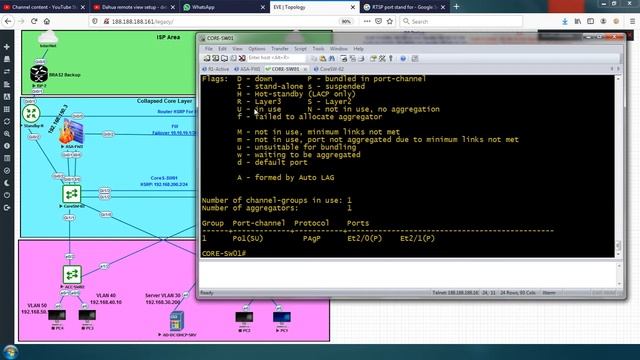Image resolution: width=640 pixels, height=360 pixels.
Task: Click the Refresh topology icon in EVE sidebar
Action: [x=7, y=121]
